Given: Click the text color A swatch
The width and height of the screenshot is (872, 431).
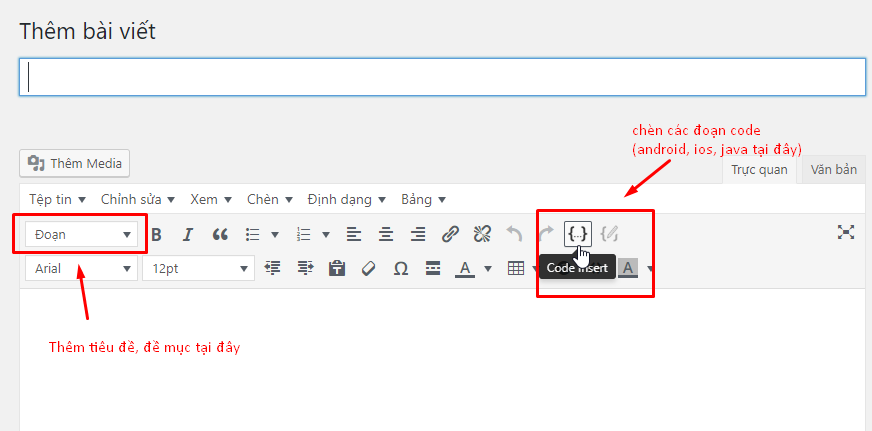Looking at the screenshot, I should point(464,268).
